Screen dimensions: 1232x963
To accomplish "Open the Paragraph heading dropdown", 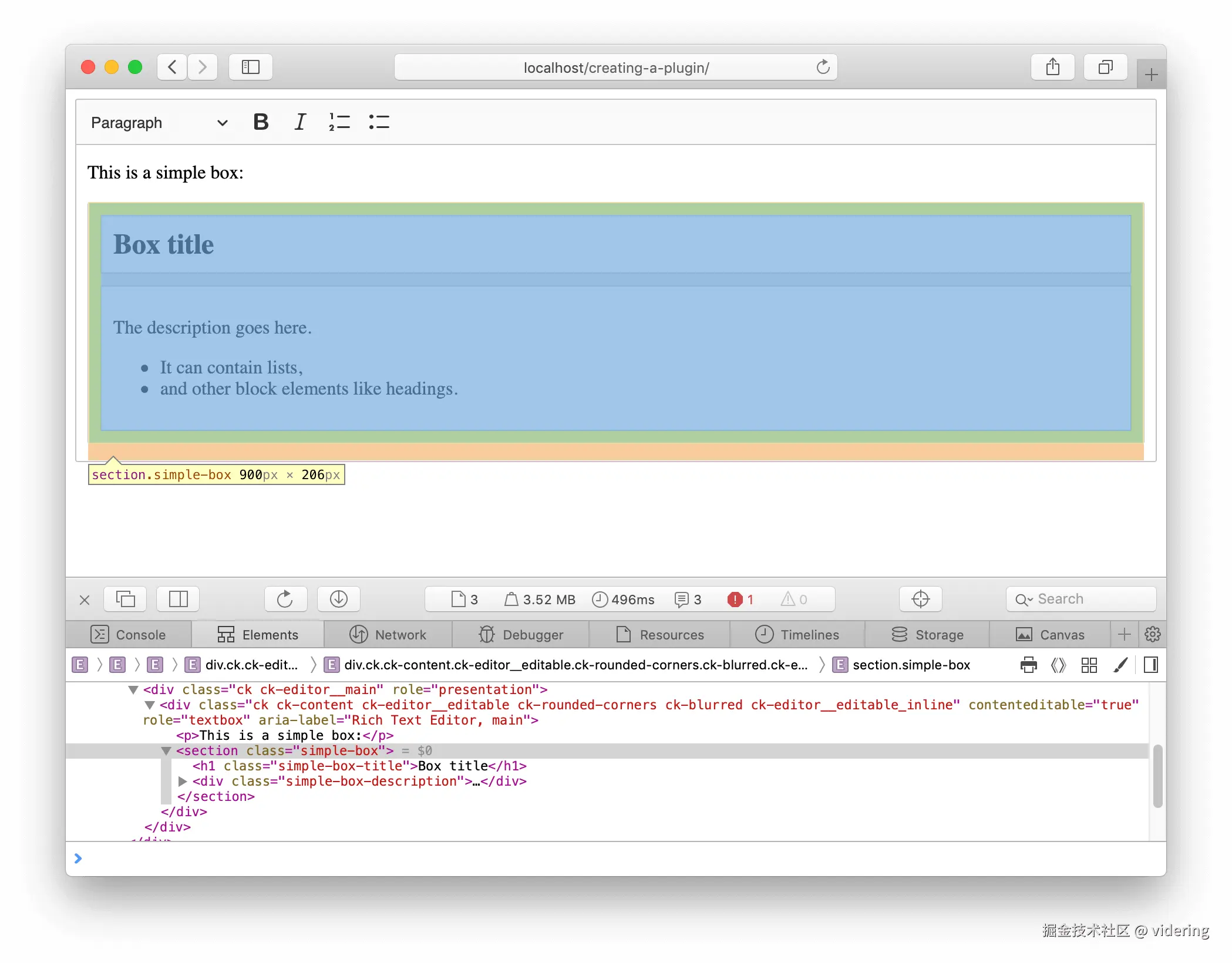I will [159, 123].
